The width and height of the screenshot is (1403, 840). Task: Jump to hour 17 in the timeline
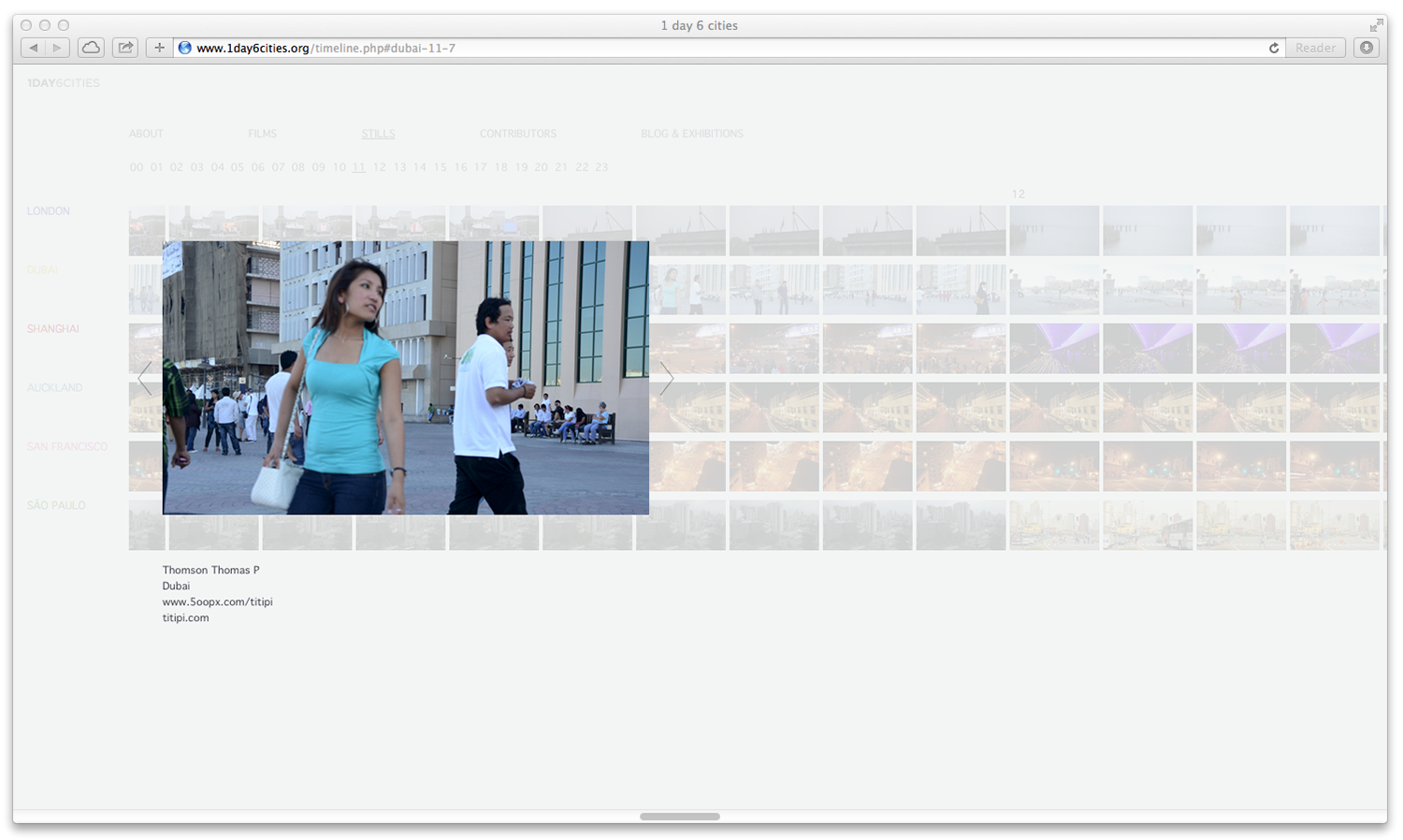pos(481,167)
